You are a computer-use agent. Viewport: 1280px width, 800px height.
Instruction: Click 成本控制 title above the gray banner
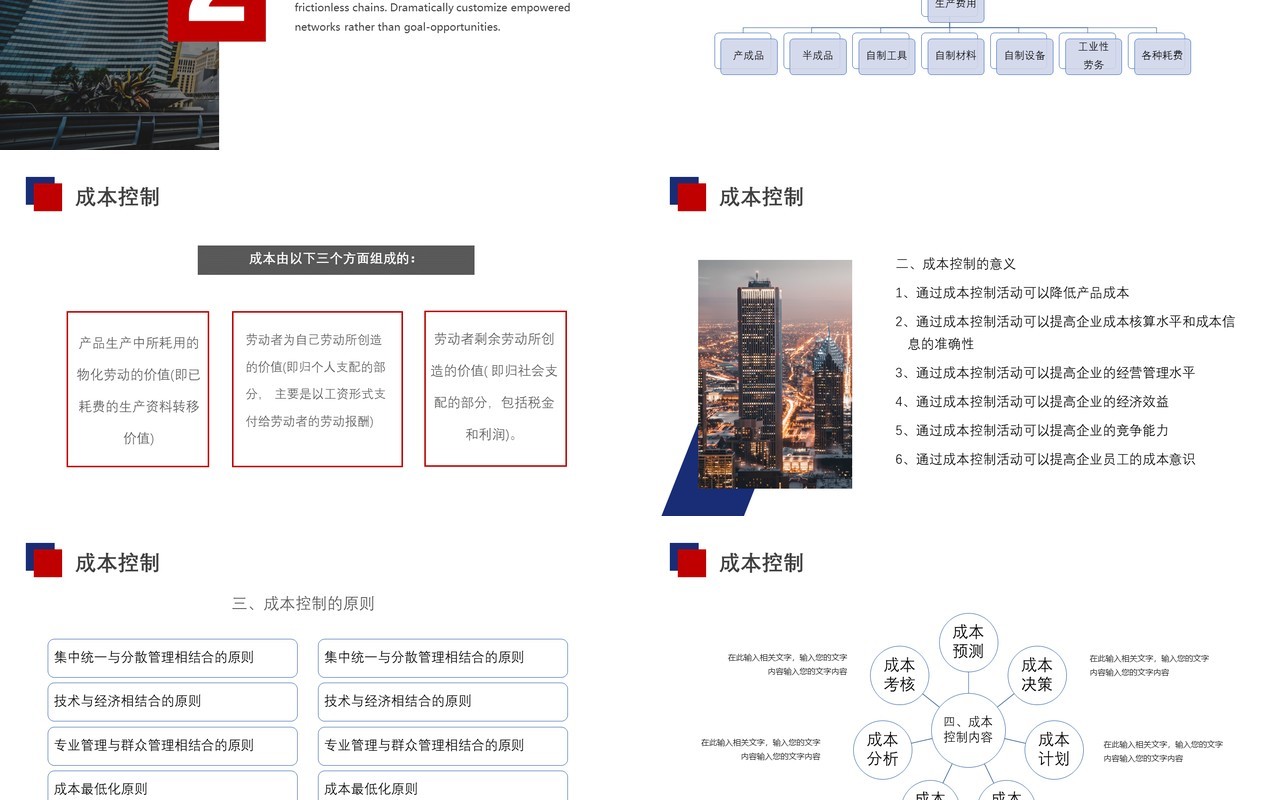pos(117,197)
